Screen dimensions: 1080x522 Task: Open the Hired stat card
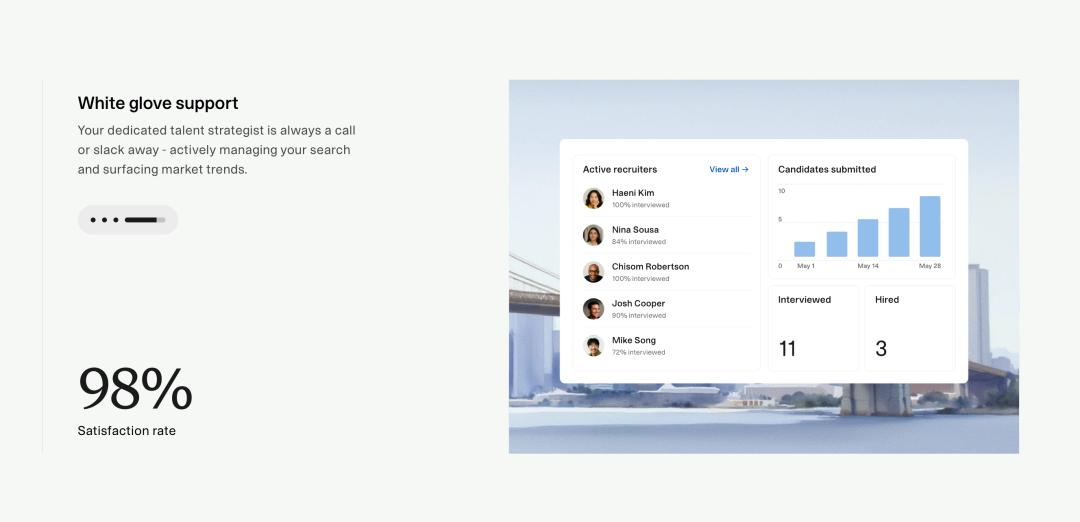909,328
